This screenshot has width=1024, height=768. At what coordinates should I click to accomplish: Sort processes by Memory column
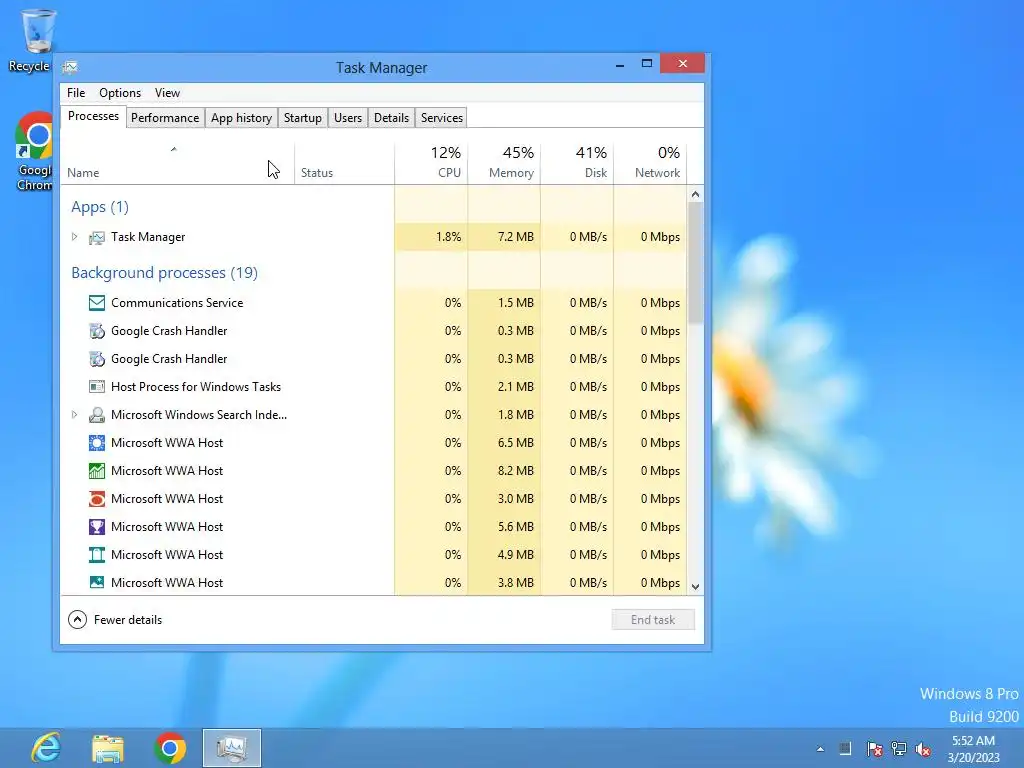point(504,163)
